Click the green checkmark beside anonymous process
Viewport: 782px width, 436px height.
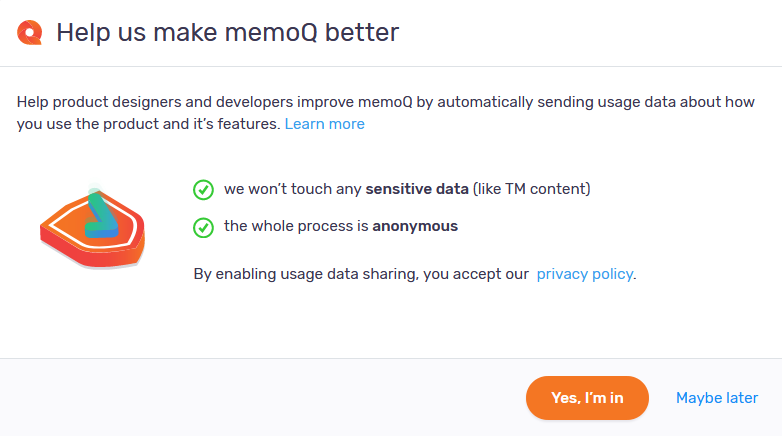(x=203, y=227)
